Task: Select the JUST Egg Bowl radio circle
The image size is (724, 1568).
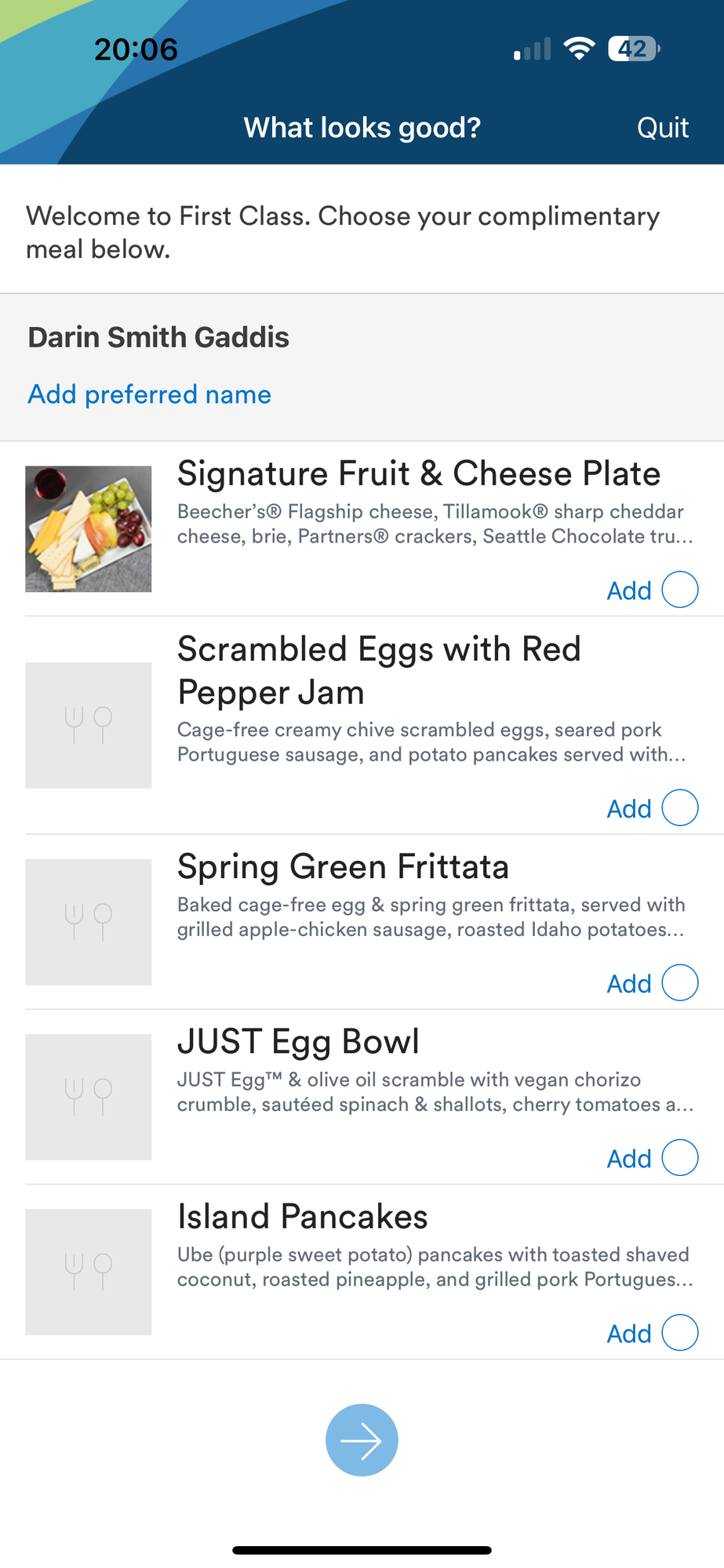Action: [x=680, y=1157]
